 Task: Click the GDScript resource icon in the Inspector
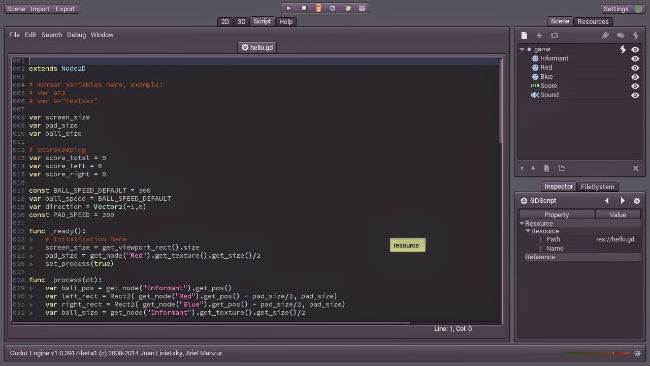pos(524,201)
